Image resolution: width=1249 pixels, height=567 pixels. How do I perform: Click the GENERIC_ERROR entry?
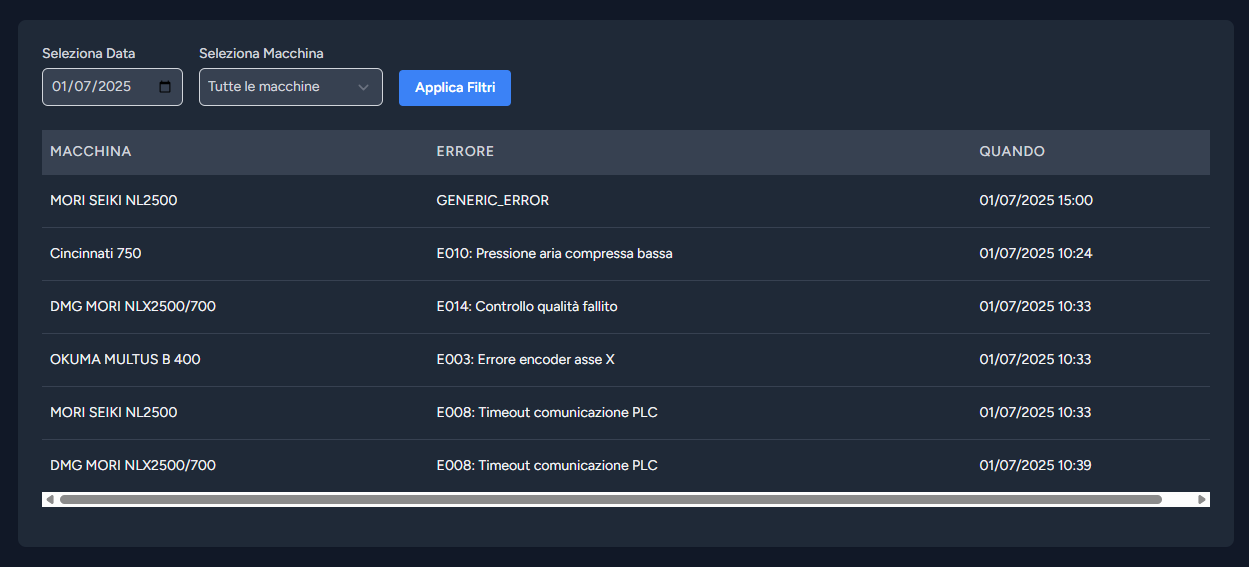[x=493, y=201]
